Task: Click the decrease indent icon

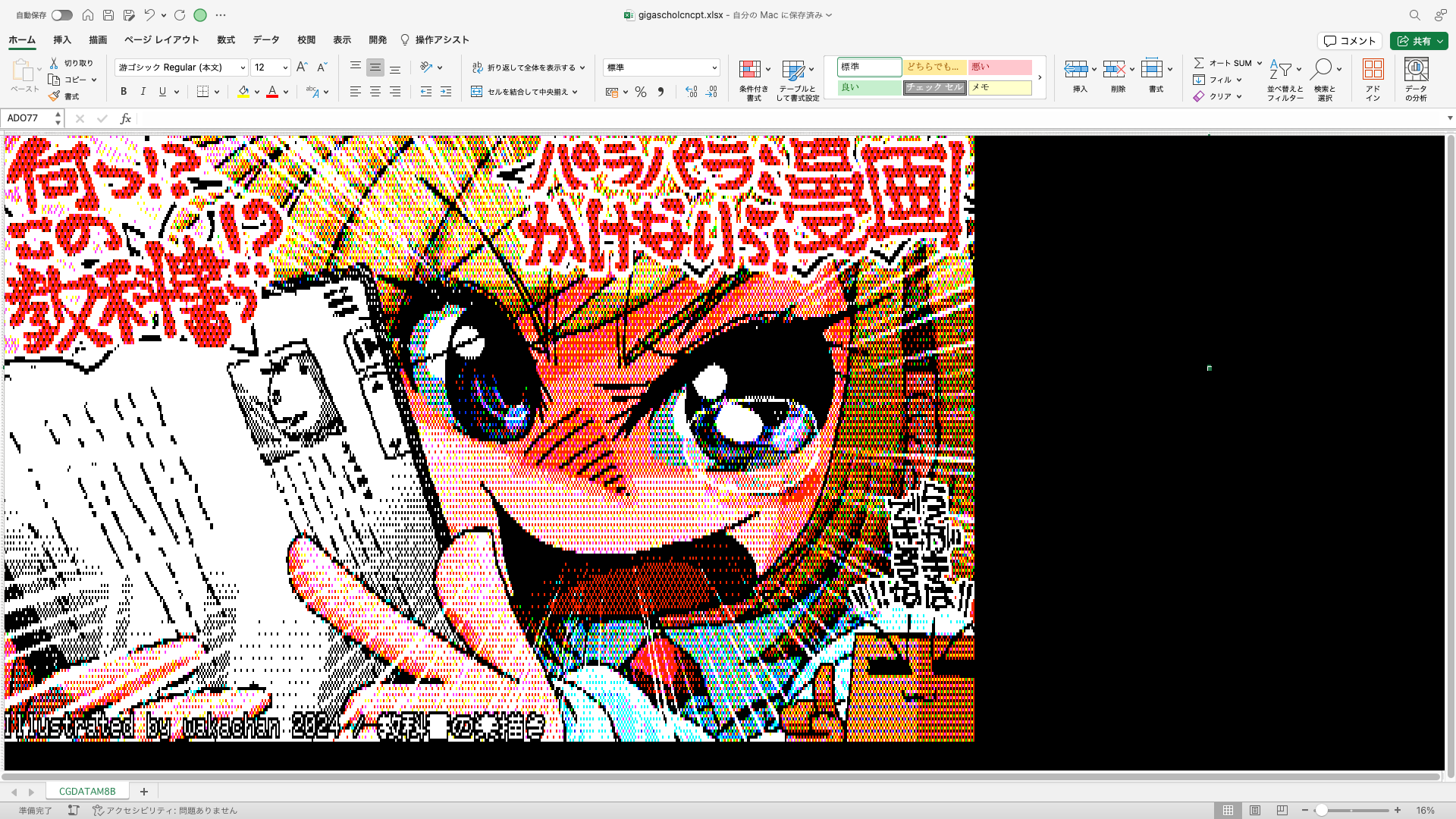Action: point(426,92)
